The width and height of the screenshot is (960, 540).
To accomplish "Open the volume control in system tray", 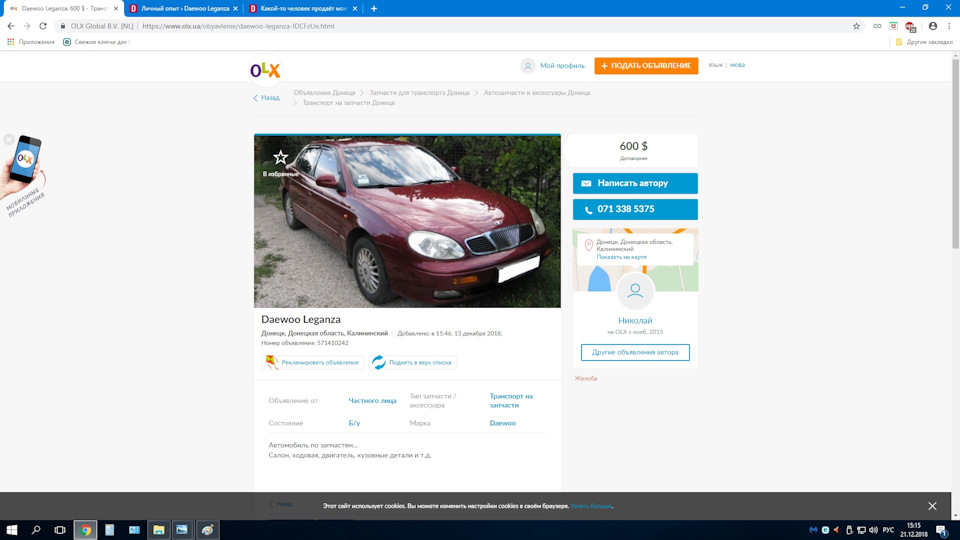I will (873, 530).
